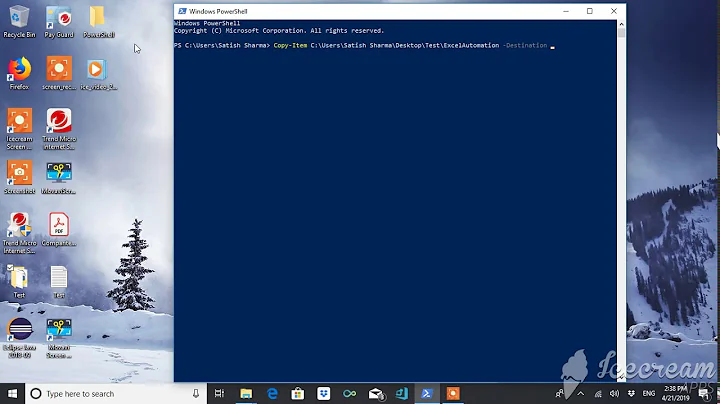Click the Type here to search box
Image resolution: width=720 pixels, height=404 pixels.
pyautogui.click(x=110, y=394)
